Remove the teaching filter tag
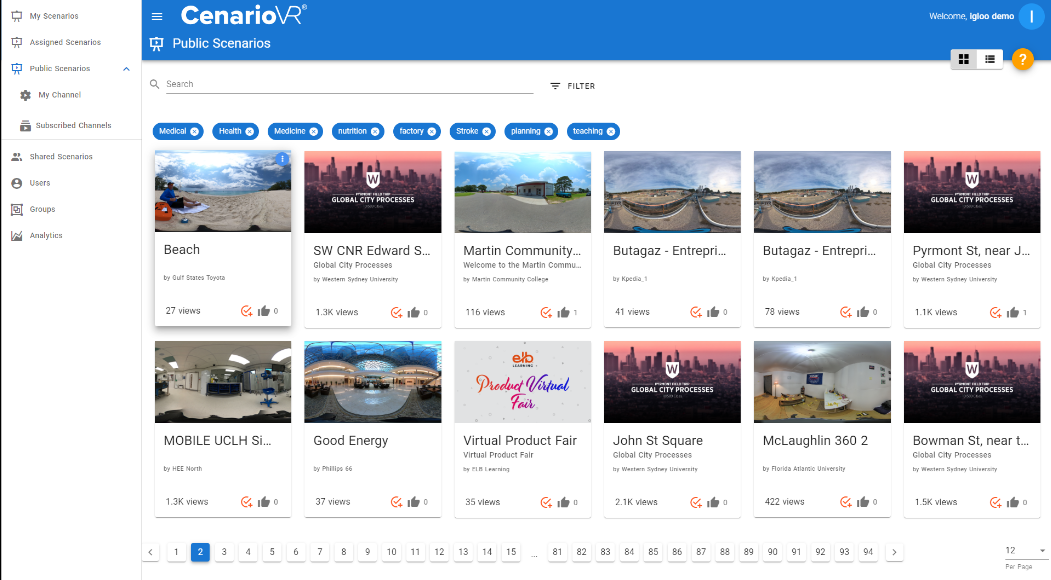1051x580 pixels. tap(611, 131)
